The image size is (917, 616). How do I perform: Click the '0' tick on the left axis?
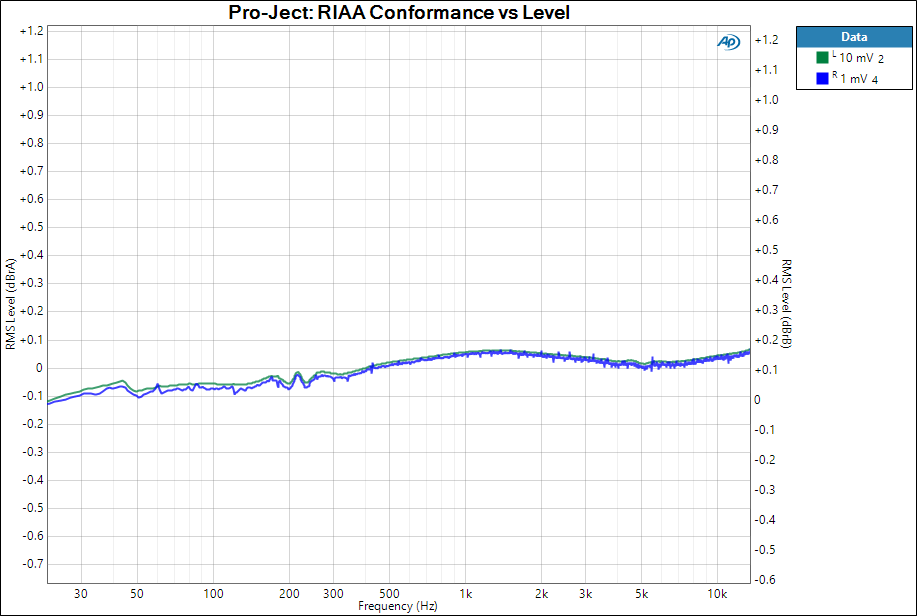39,368
